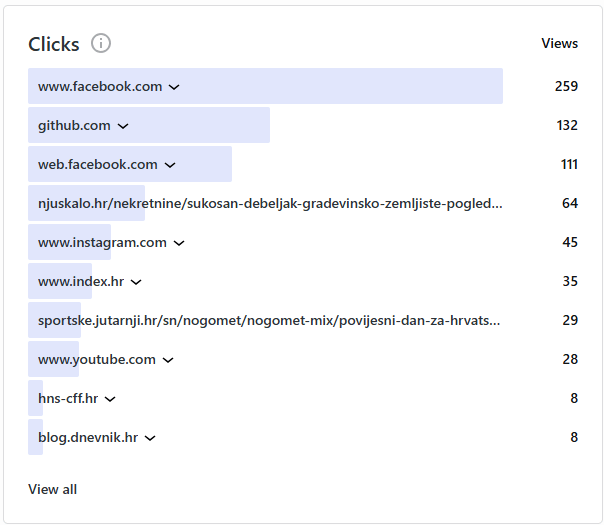
Task: Select the Views column header
Action: coord(559,43)
